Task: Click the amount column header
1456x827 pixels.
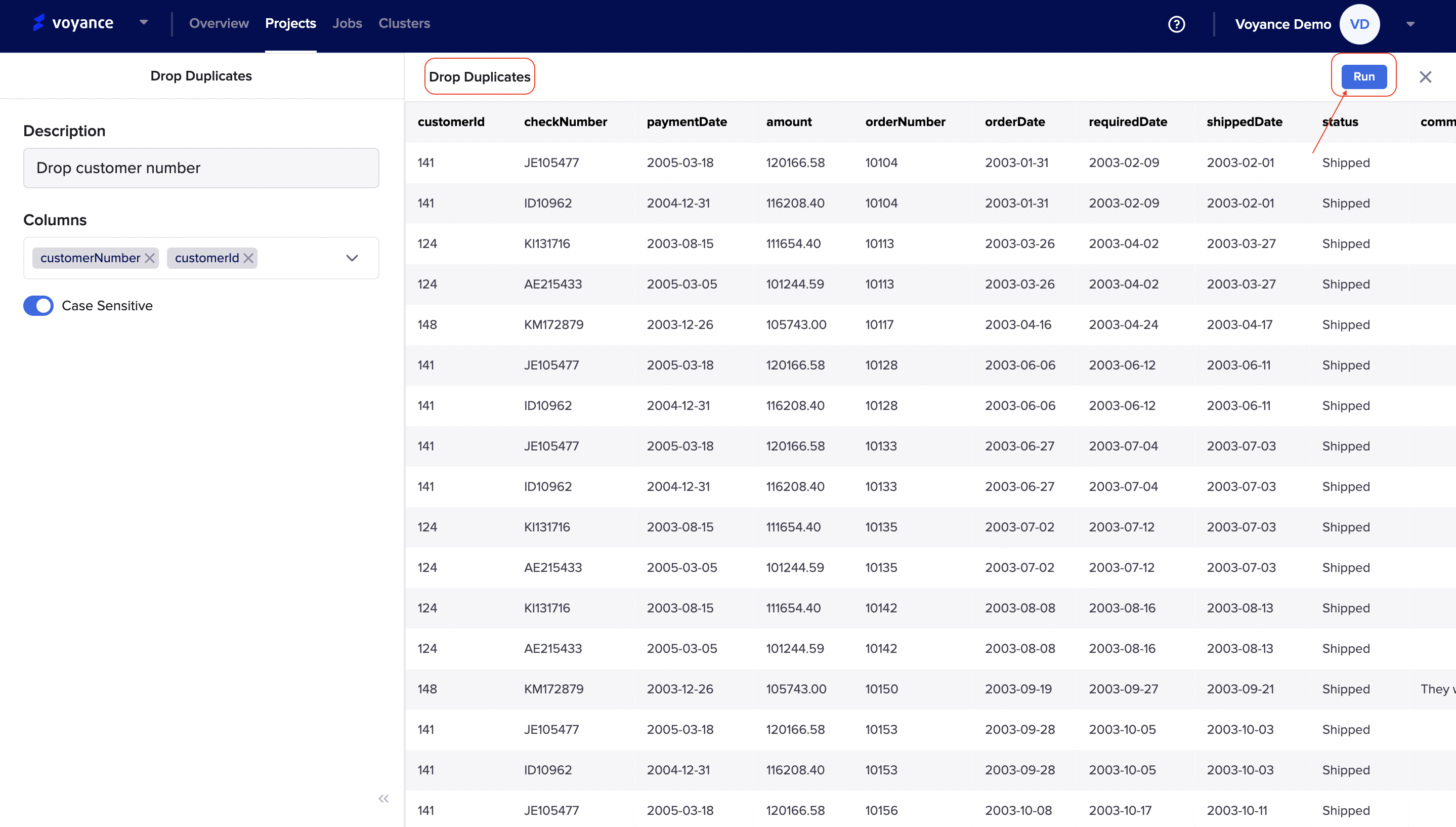Action: (x=788, y=121)
